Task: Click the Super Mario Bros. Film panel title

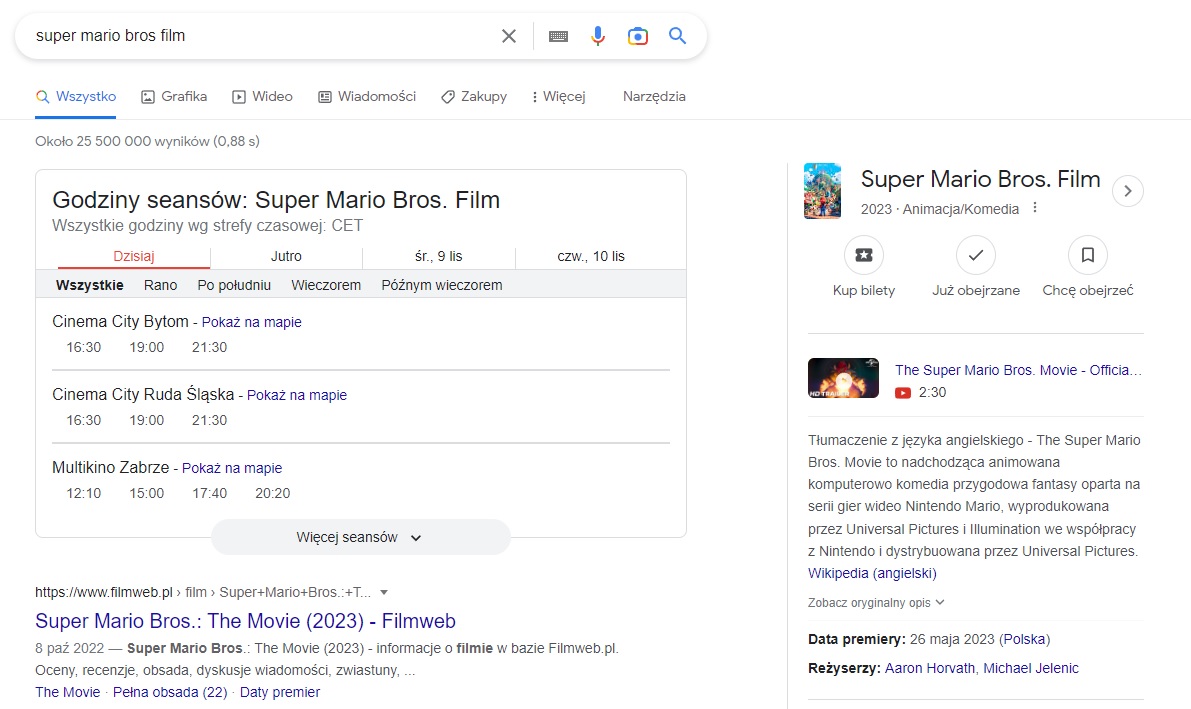Action: 981,179
